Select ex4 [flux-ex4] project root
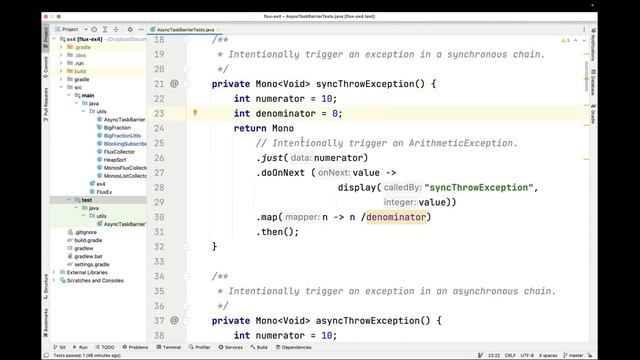Screen dimensions: 640x360 tap(84, 39)
